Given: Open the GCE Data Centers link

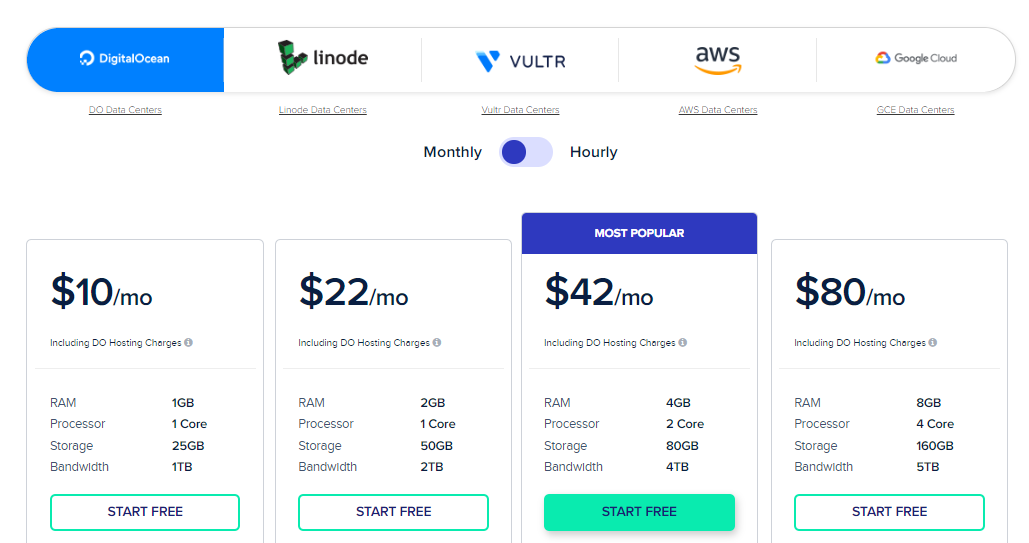Looking at the screenshot, I should pos(915,110).
